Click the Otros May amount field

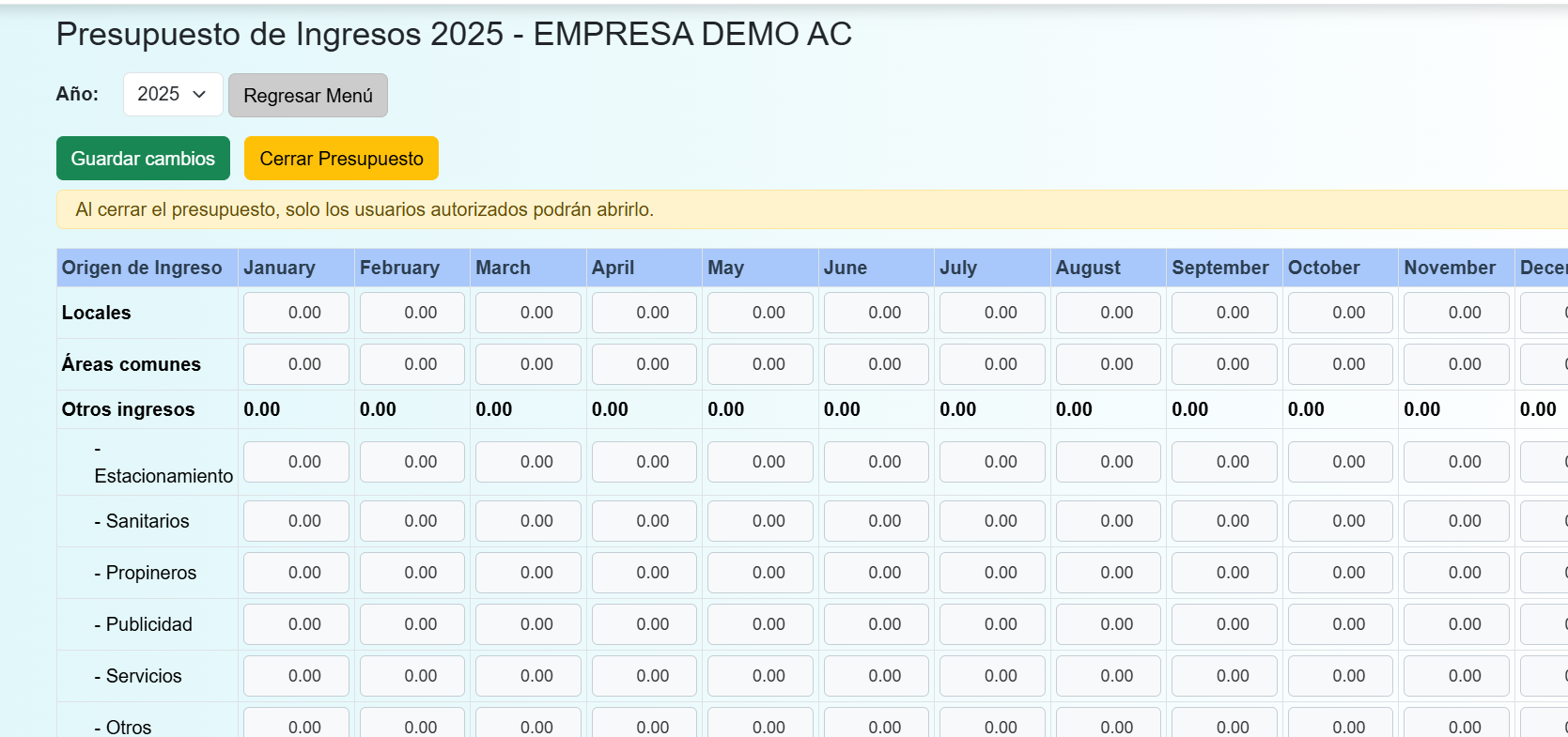pyautogui.click(x=760, y=726)
